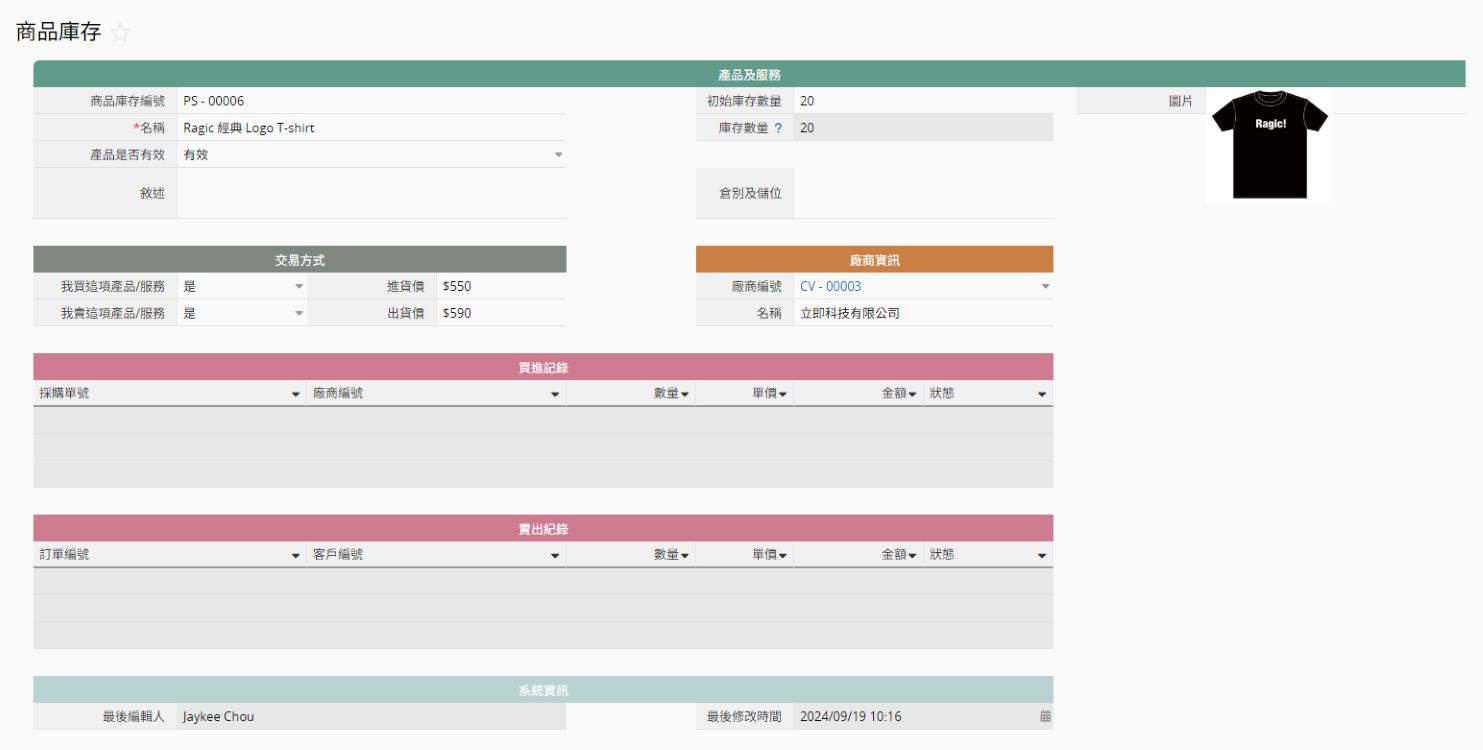Expand the 產品是否有效 dropdown
The image size is (1483, 750).
coord(558,155)
